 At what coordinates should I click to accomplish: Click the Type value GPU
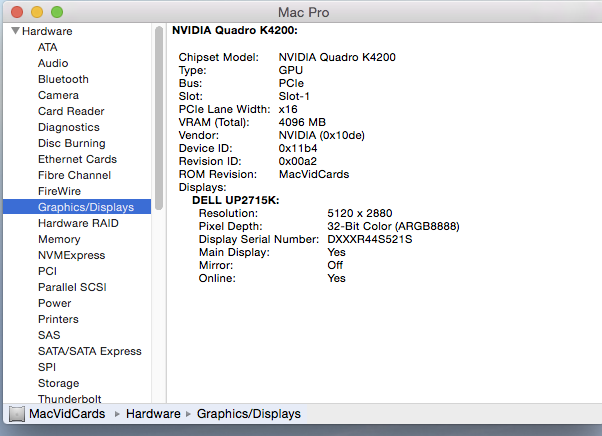click(291, 70)
